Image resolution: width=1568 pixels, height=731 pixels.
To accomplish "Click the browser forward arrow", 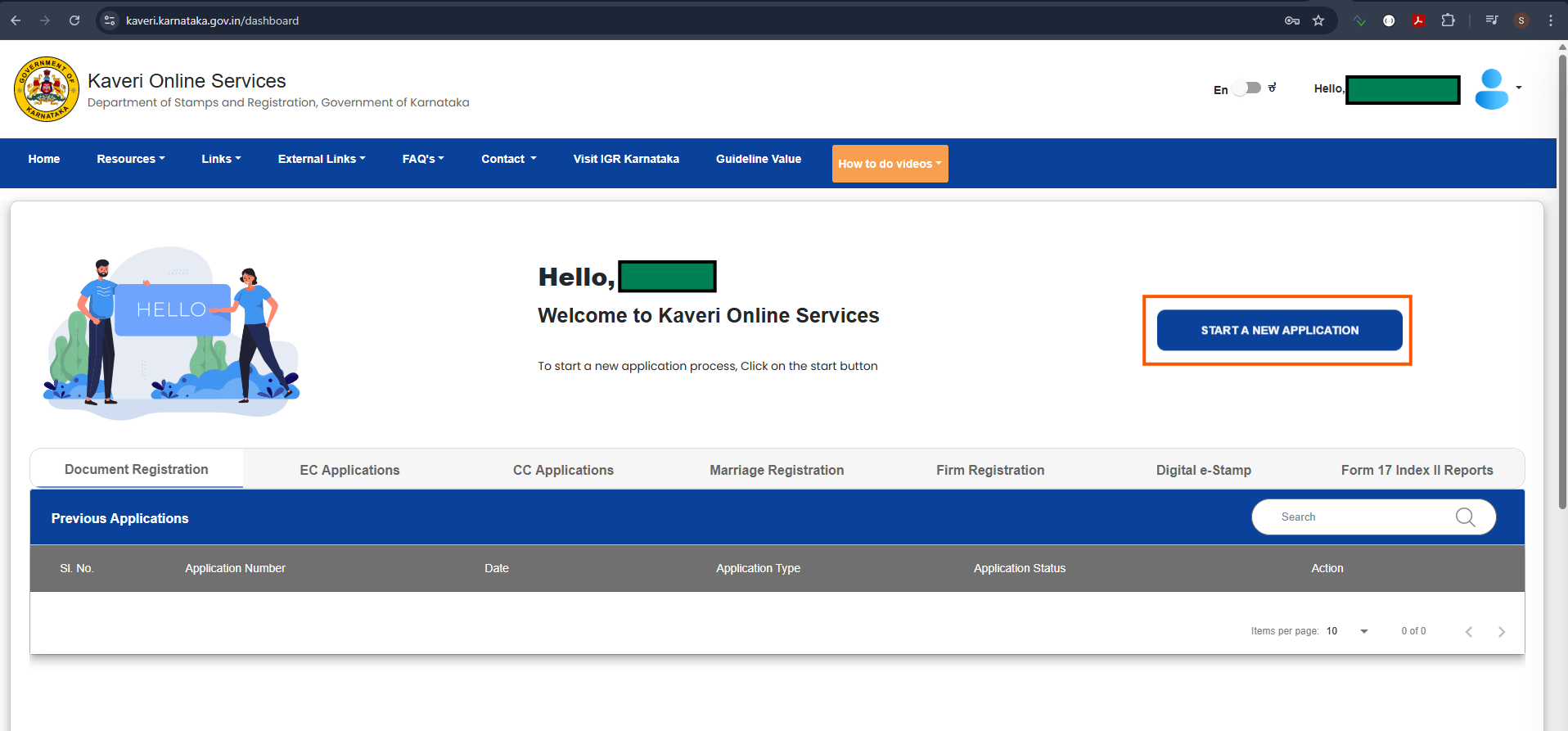I will tap(45, 20).
